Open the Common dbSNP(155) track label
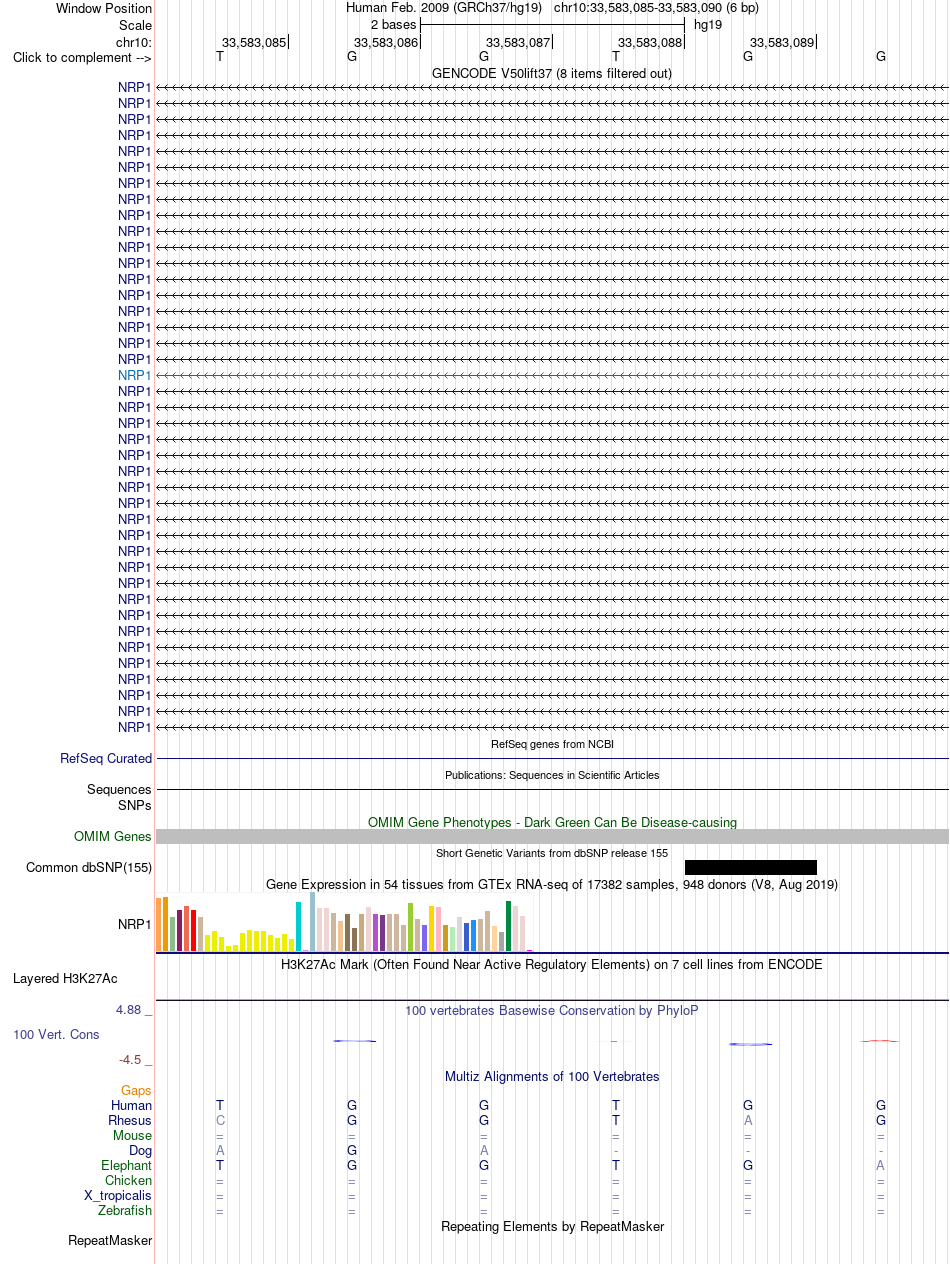This screenshot has width=950, height=1264. tap(89, 867)
